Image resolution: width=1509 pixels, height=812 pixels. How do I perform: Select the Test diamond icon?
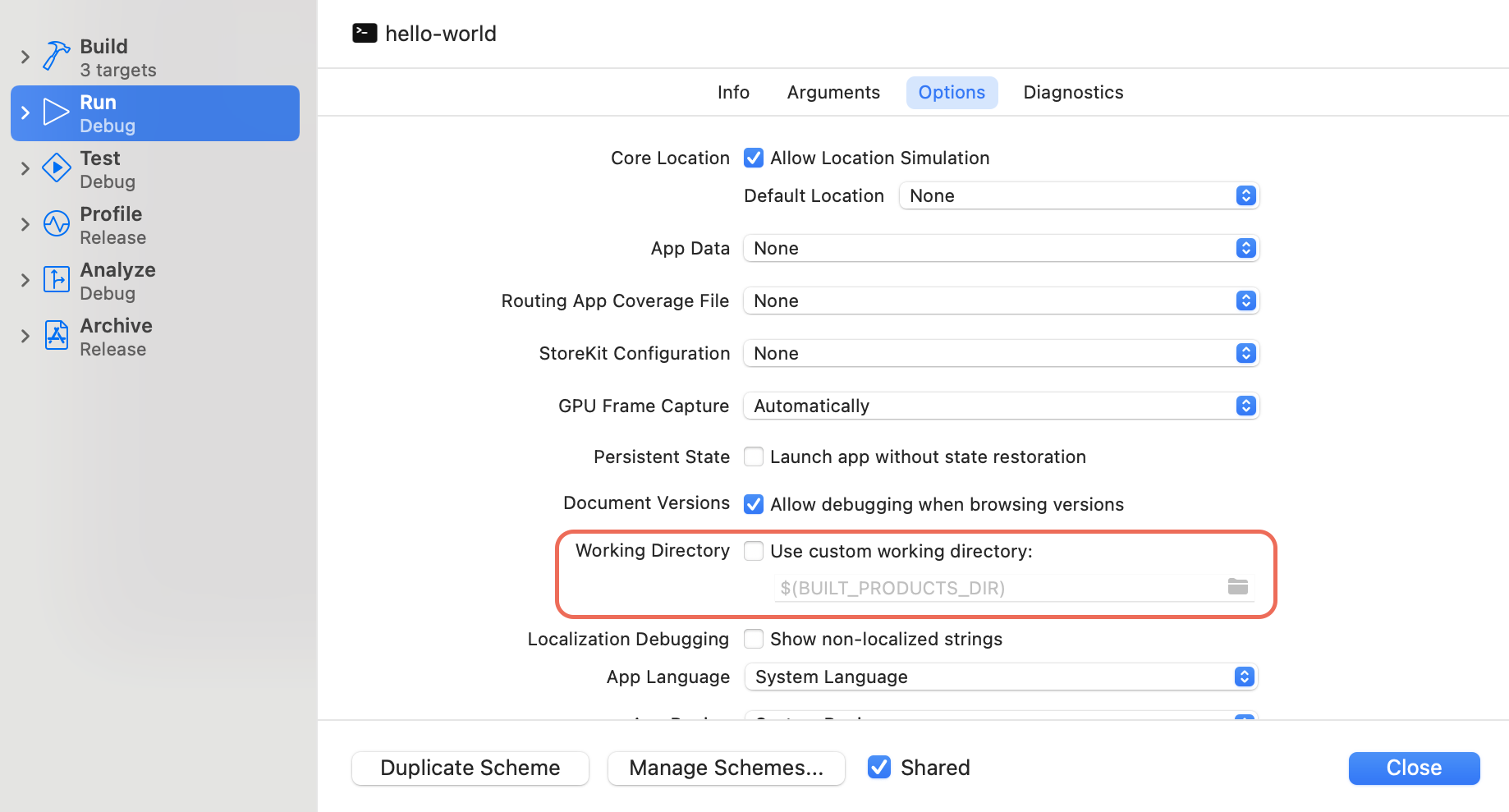tap(55, 167)
